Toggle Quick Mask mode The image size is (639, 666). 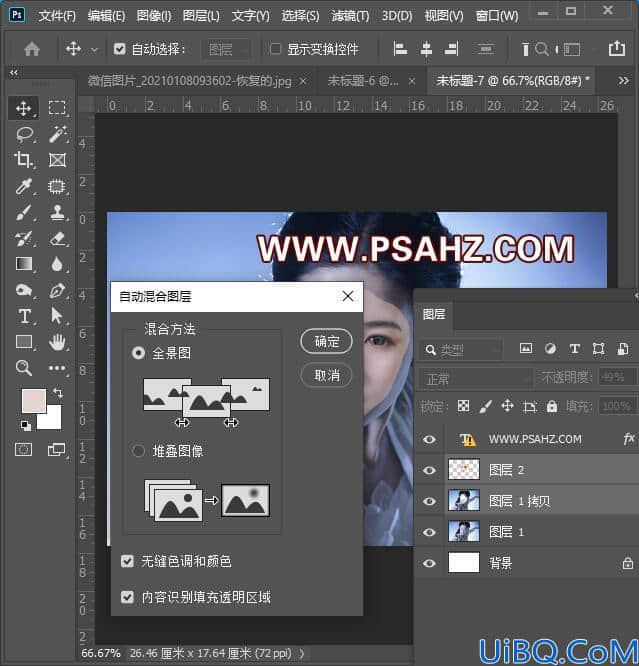click(x=23, y=449)
